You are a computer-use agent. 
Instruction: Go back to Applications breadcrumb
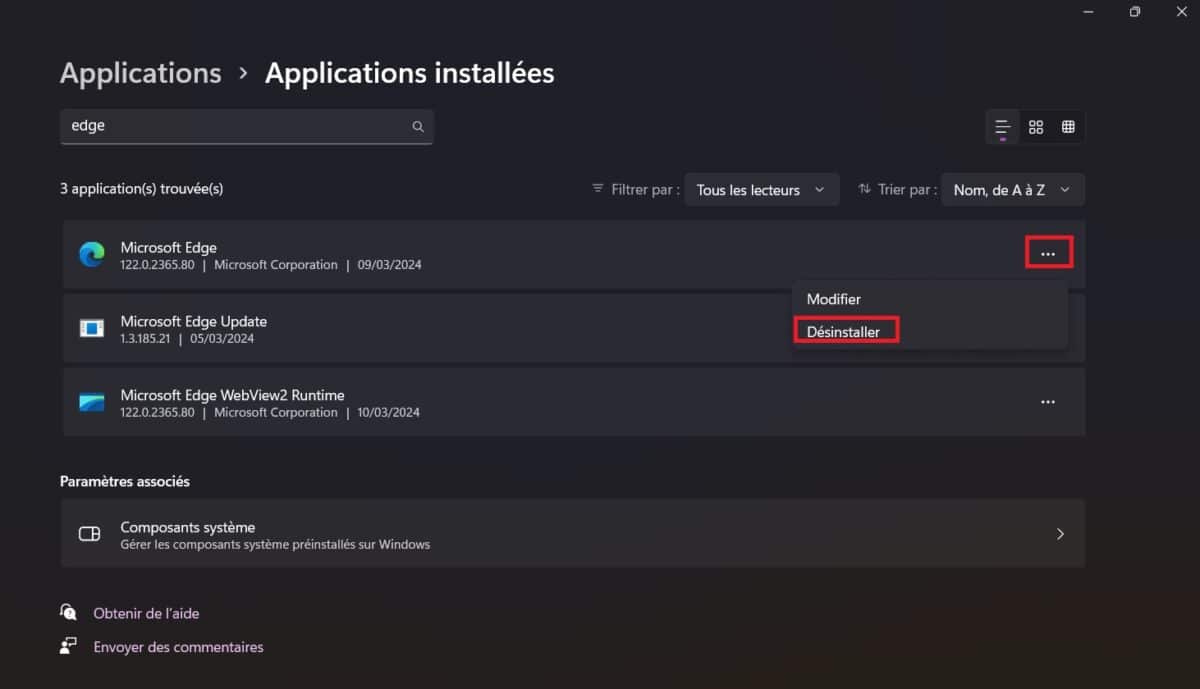point(141,73)
